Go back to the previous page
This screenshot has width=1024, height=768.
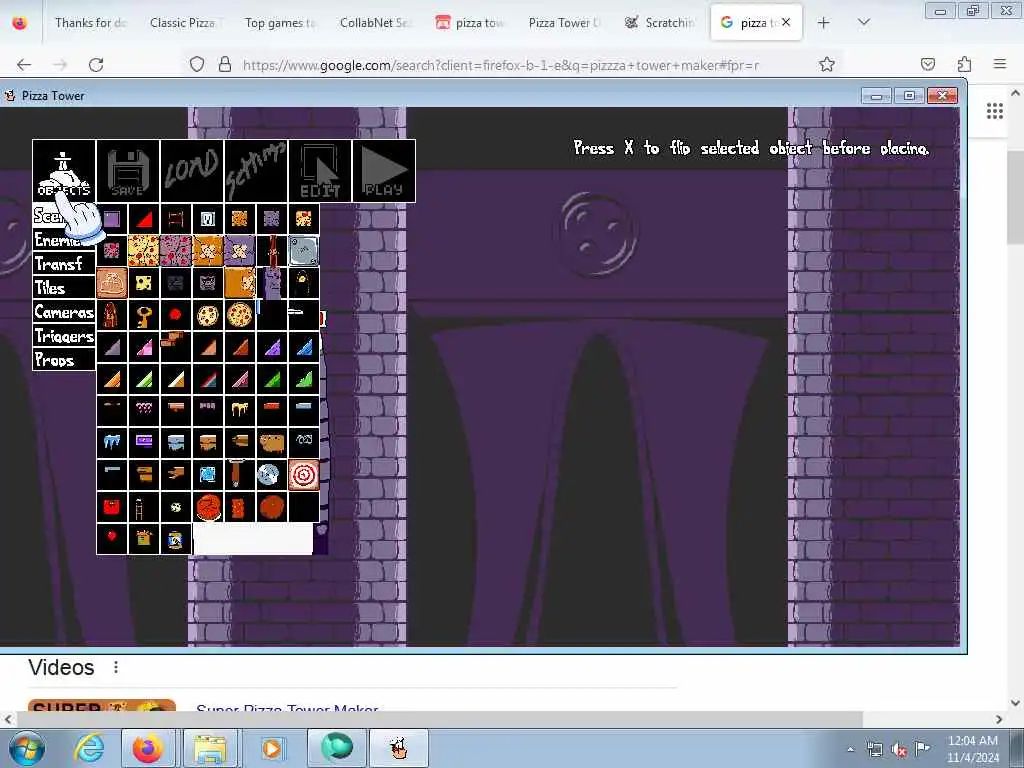click(x=24, y=64)
